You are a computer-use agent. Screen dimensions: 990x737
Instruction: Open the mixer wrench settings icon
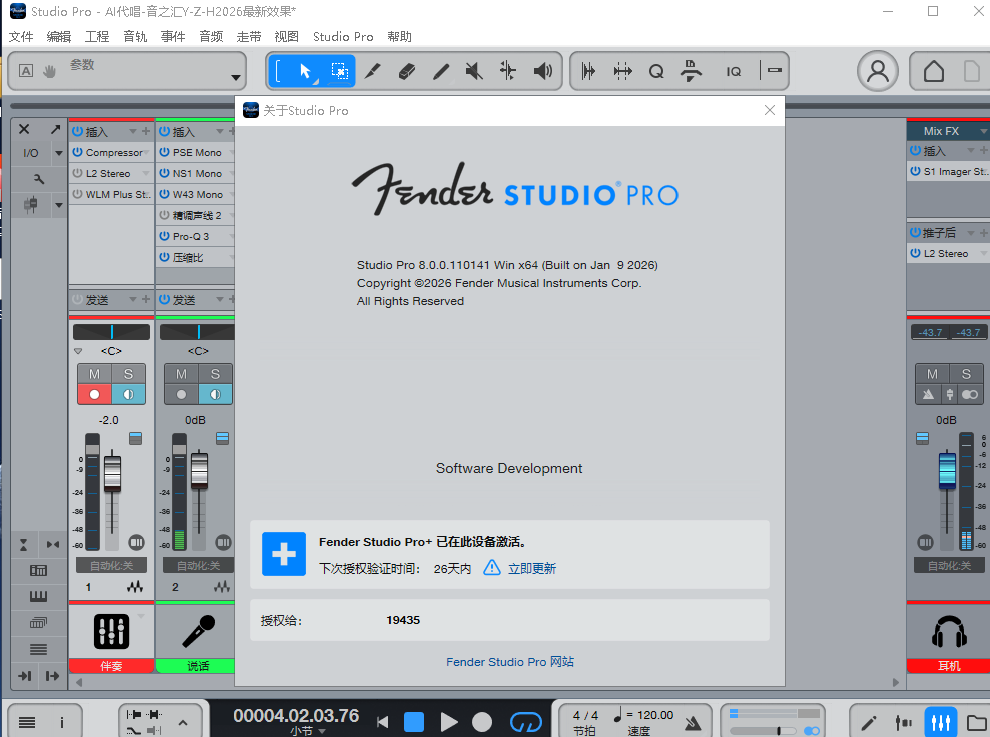click(39, 179)
